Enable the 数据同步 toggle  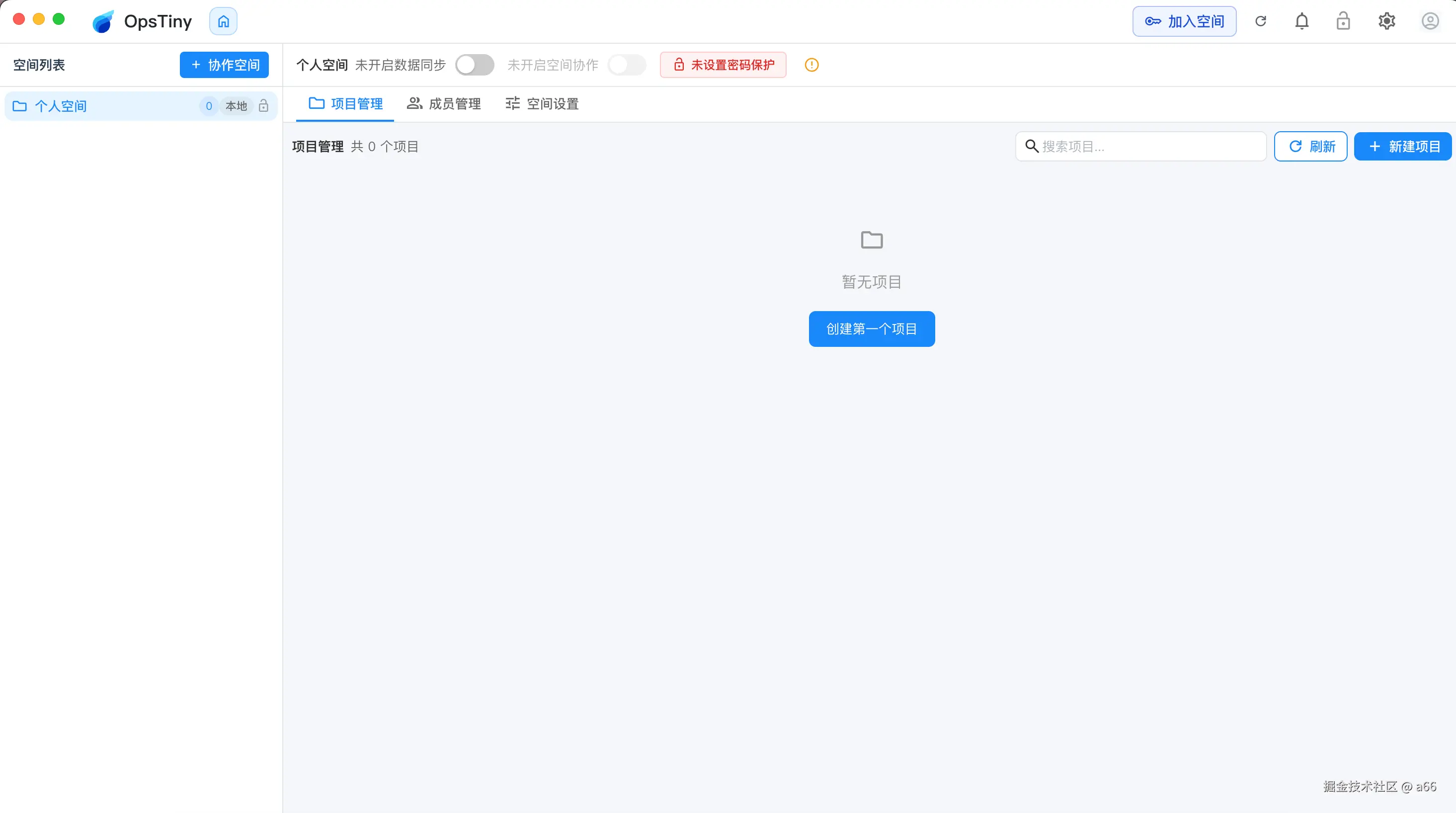tap(474, 65)
